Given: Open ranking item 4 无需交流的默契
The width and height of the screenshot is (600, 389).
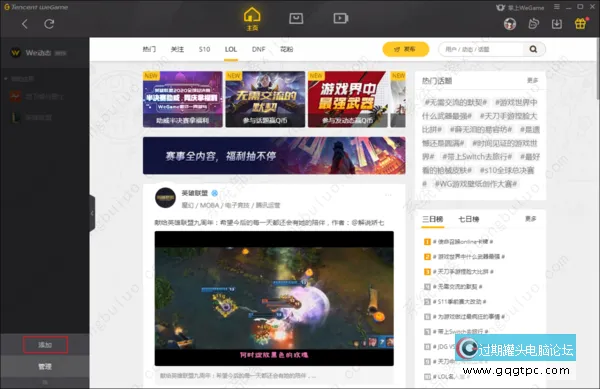Looking at the screenshot, I should (x=453, y=286).
